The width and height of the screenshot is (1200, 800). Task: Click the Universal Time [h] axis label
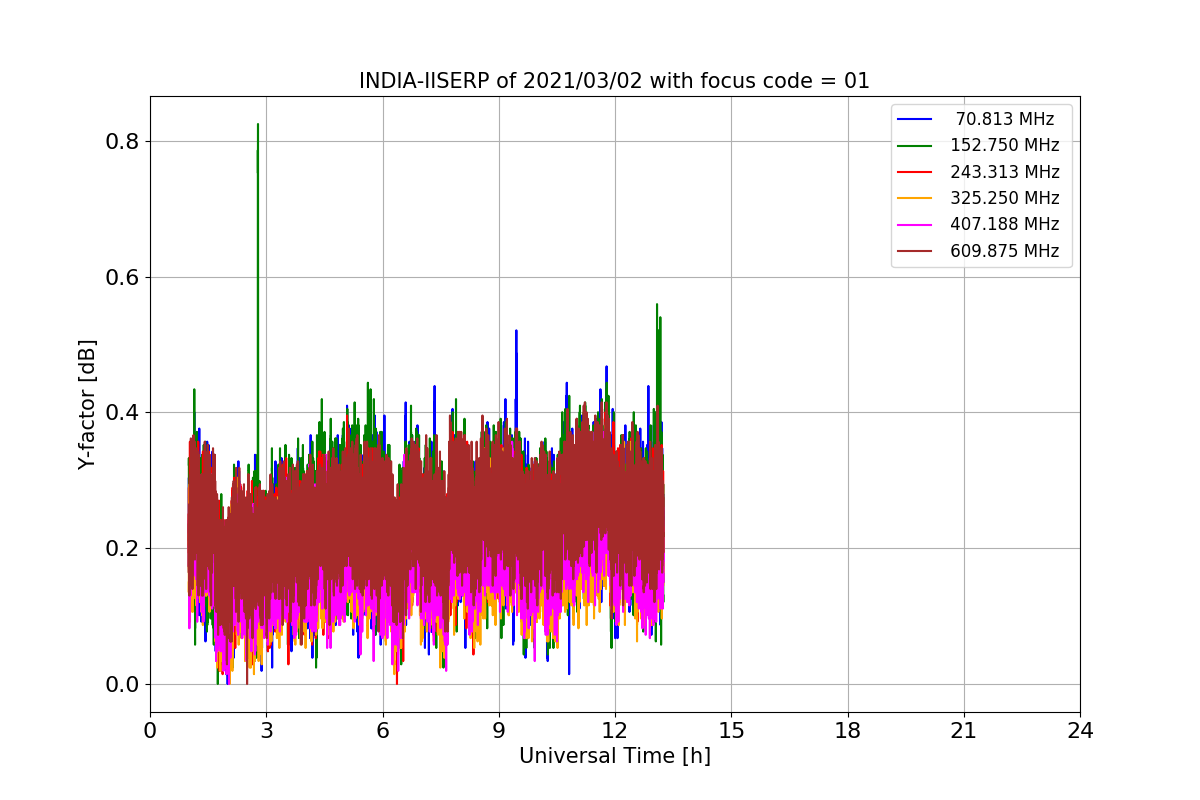tap(615, 757)
